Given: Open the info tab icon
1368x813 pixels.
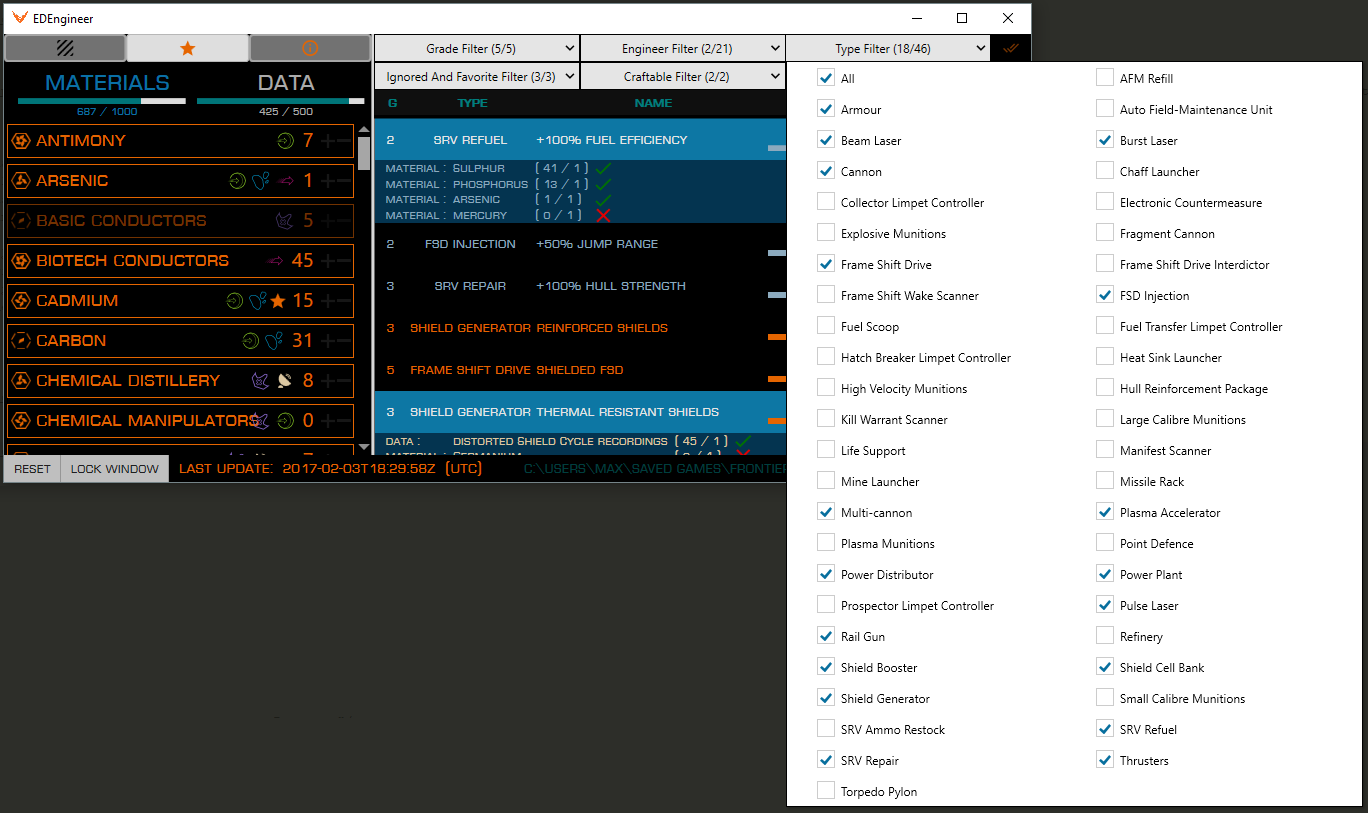Looking at the screenshot, I should click(x=310, y=48).
